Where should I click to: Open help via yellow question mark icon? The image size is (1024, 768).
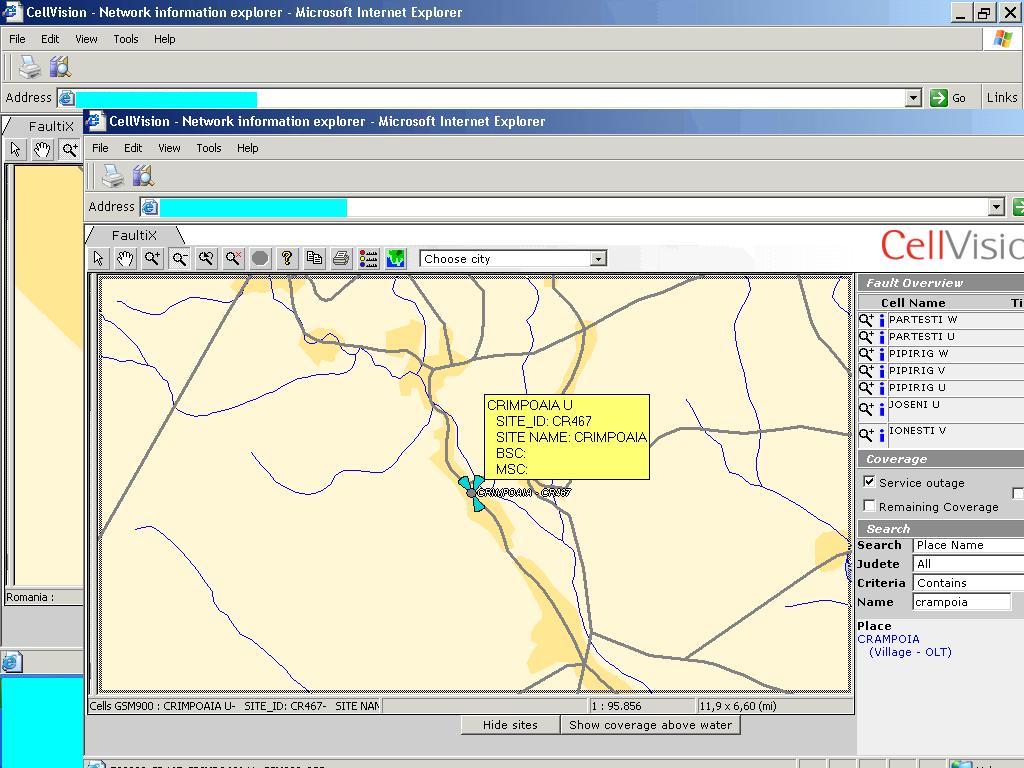click(287, 259)
